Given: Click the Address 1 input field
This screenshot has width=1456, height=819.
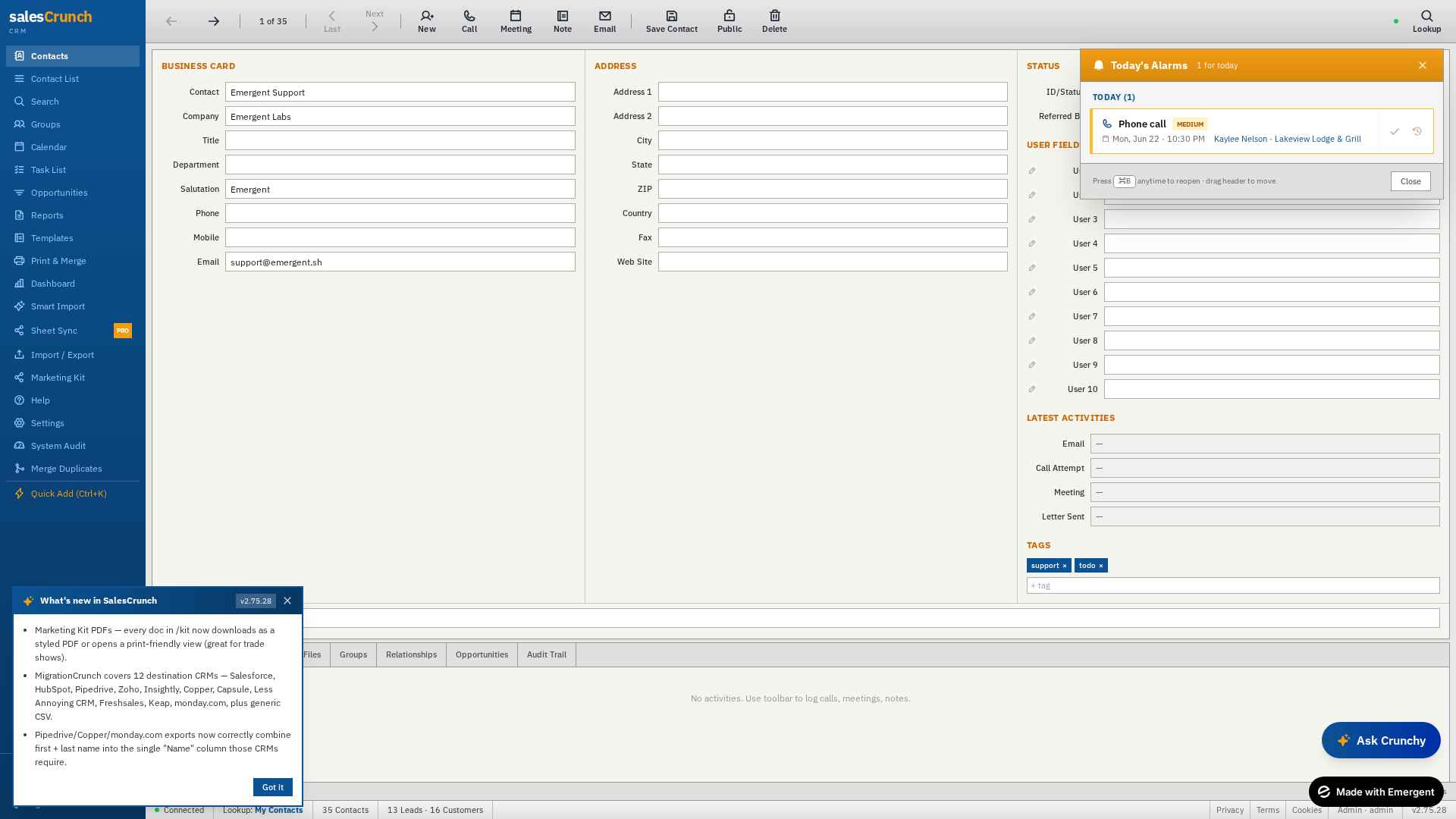Looking at the screenshot, I should point(833,92).
